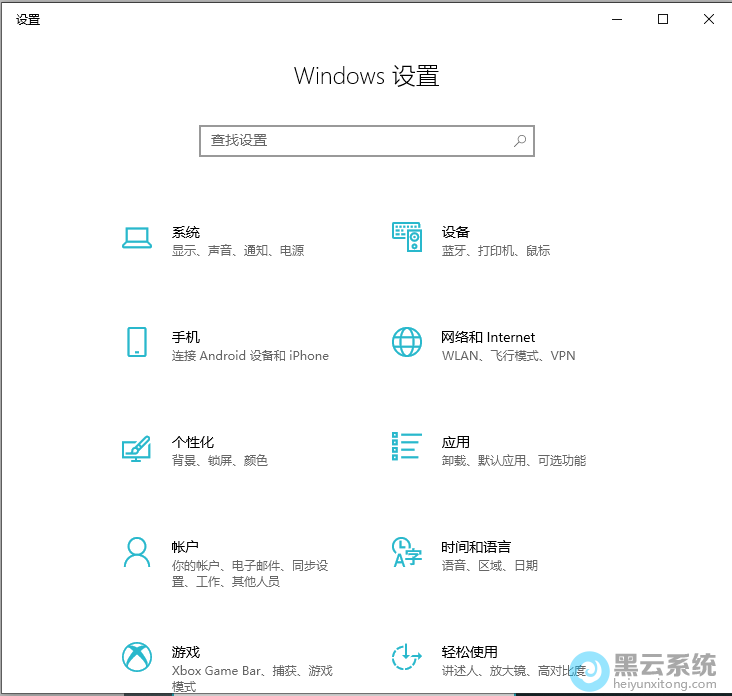This screenshot has height=696, width=732.
Task: Click the text 显示、声音、通知、电源
Action: tap(238, 251)
